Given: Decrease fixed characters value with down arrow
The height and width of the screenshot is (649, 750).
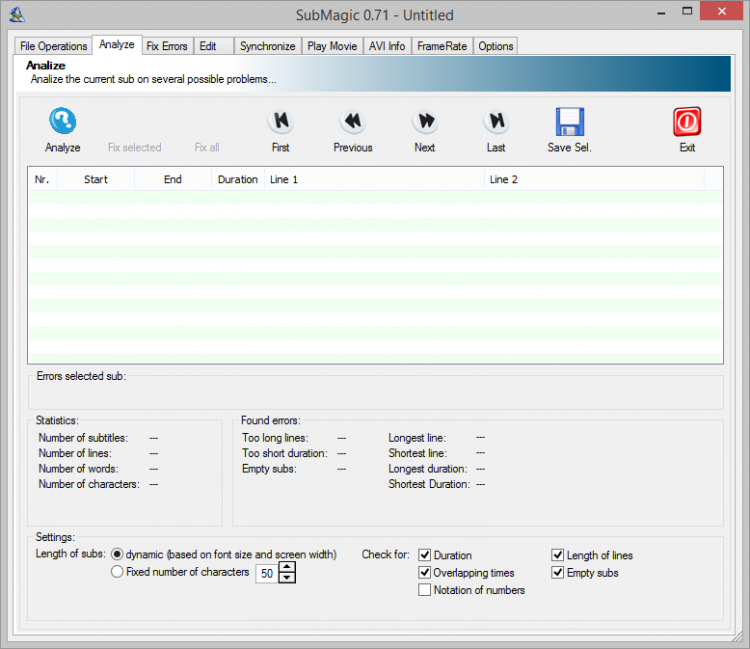Looking at the screenshot, I should tap(287, 577).
